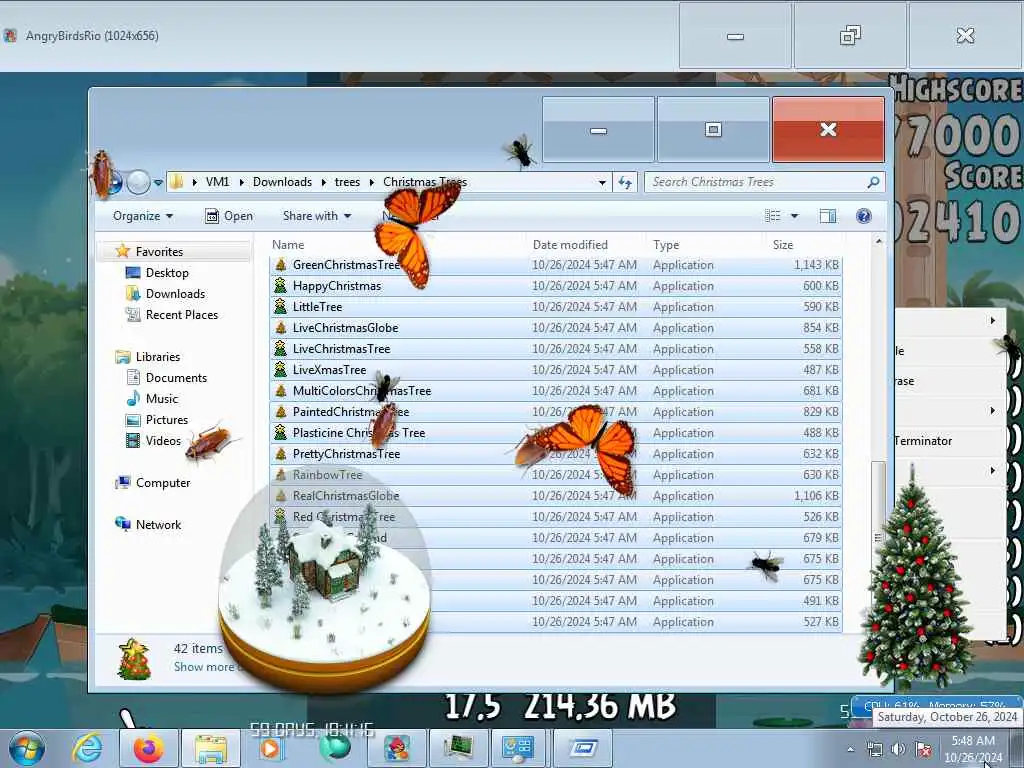Click the Search Christmas Trees field

765,182
